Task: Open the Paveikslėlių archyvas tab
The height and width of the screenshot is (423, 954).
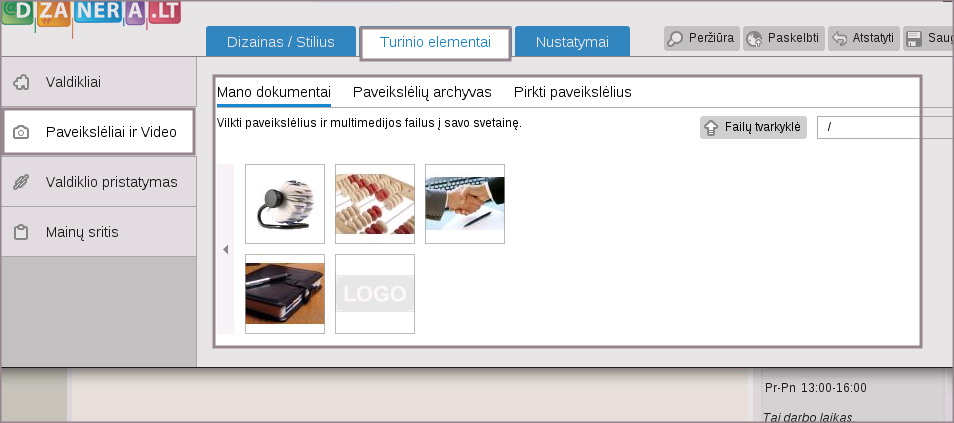Action: coord(422,92)
